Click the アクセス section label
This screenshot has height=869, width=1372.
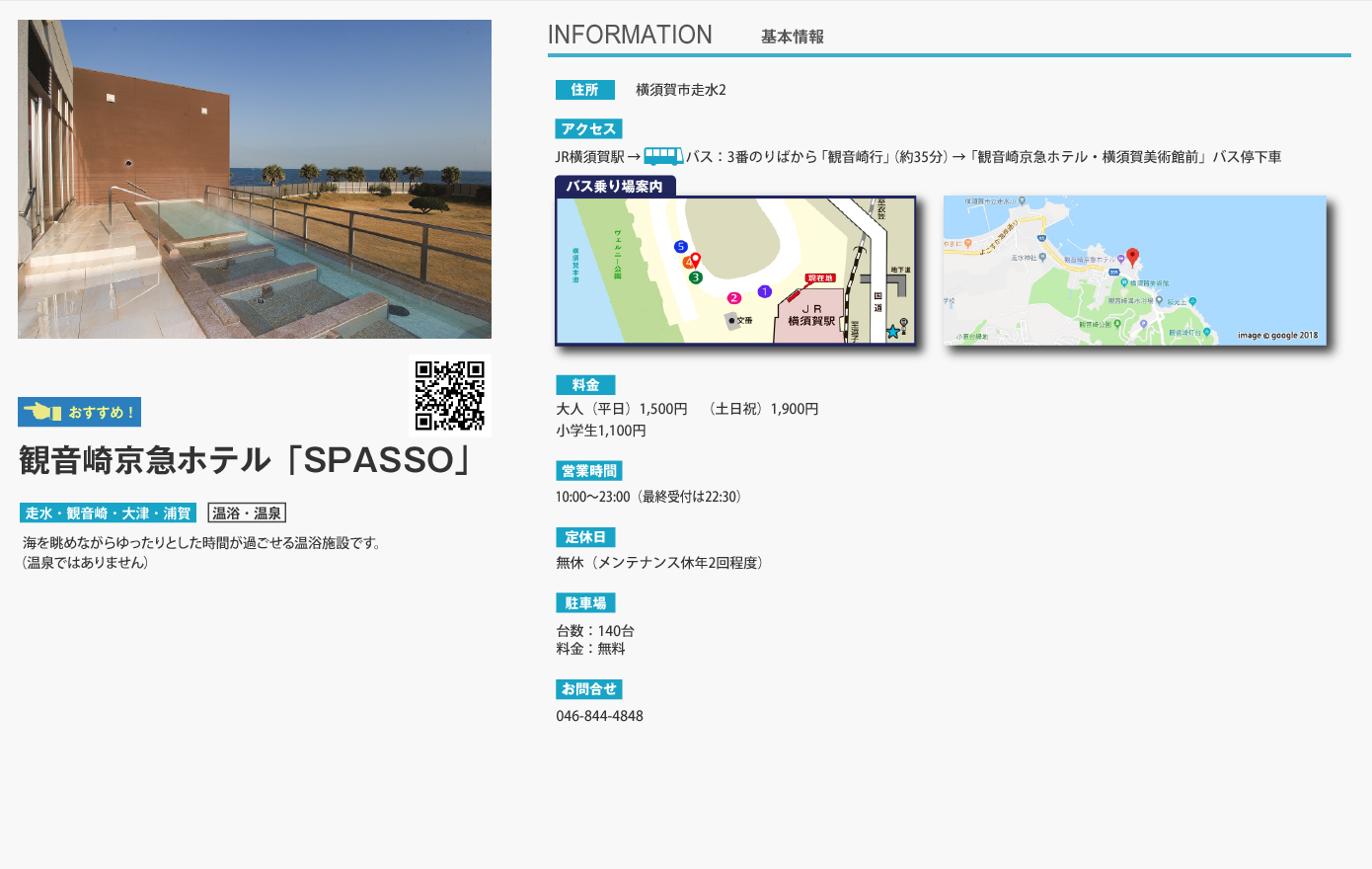tap(588, 129)
